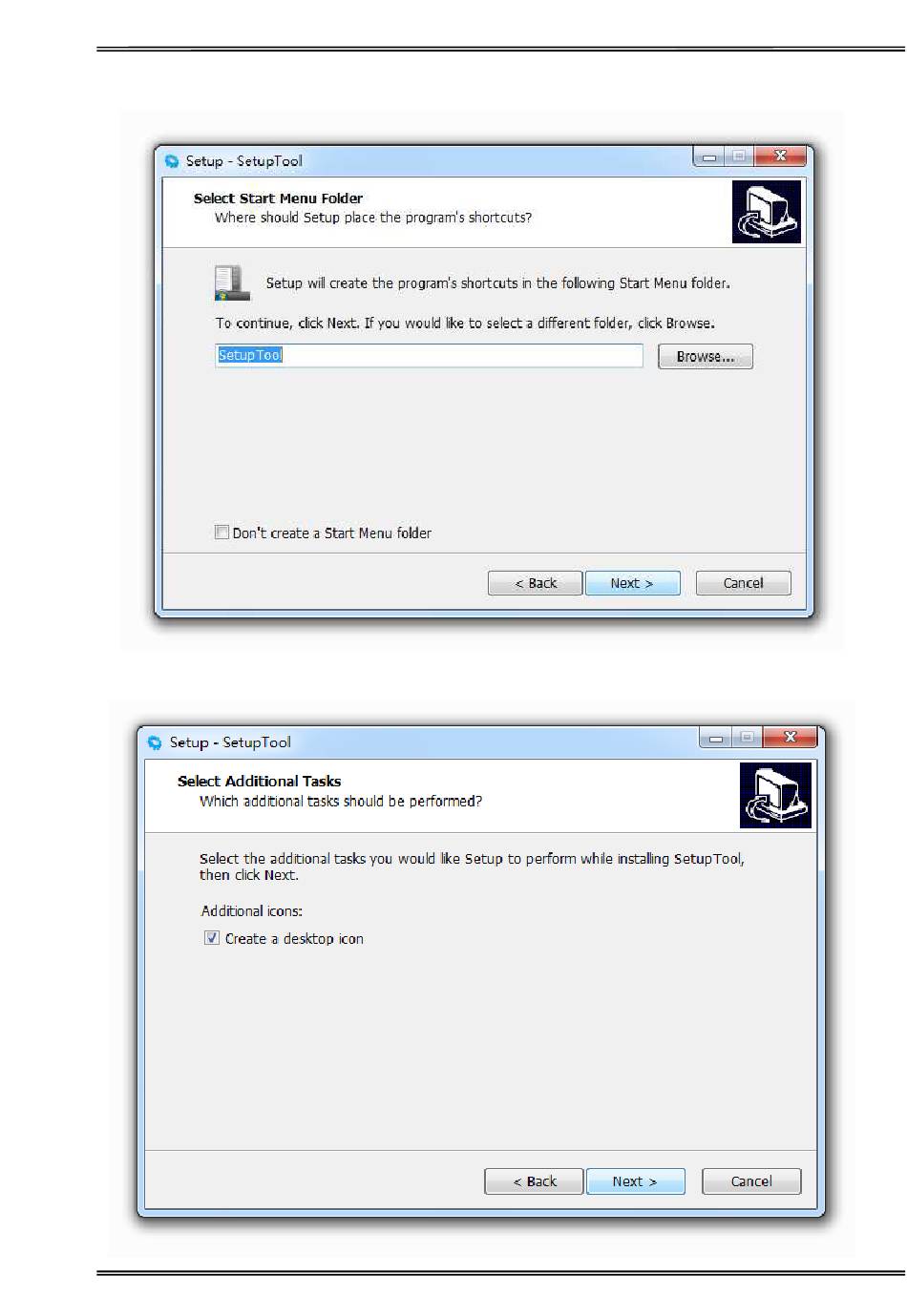Close the Select Start Menu Folder dialog
Image resolution: width=907 pixels, height=1316 pixels.
point(781,157)
